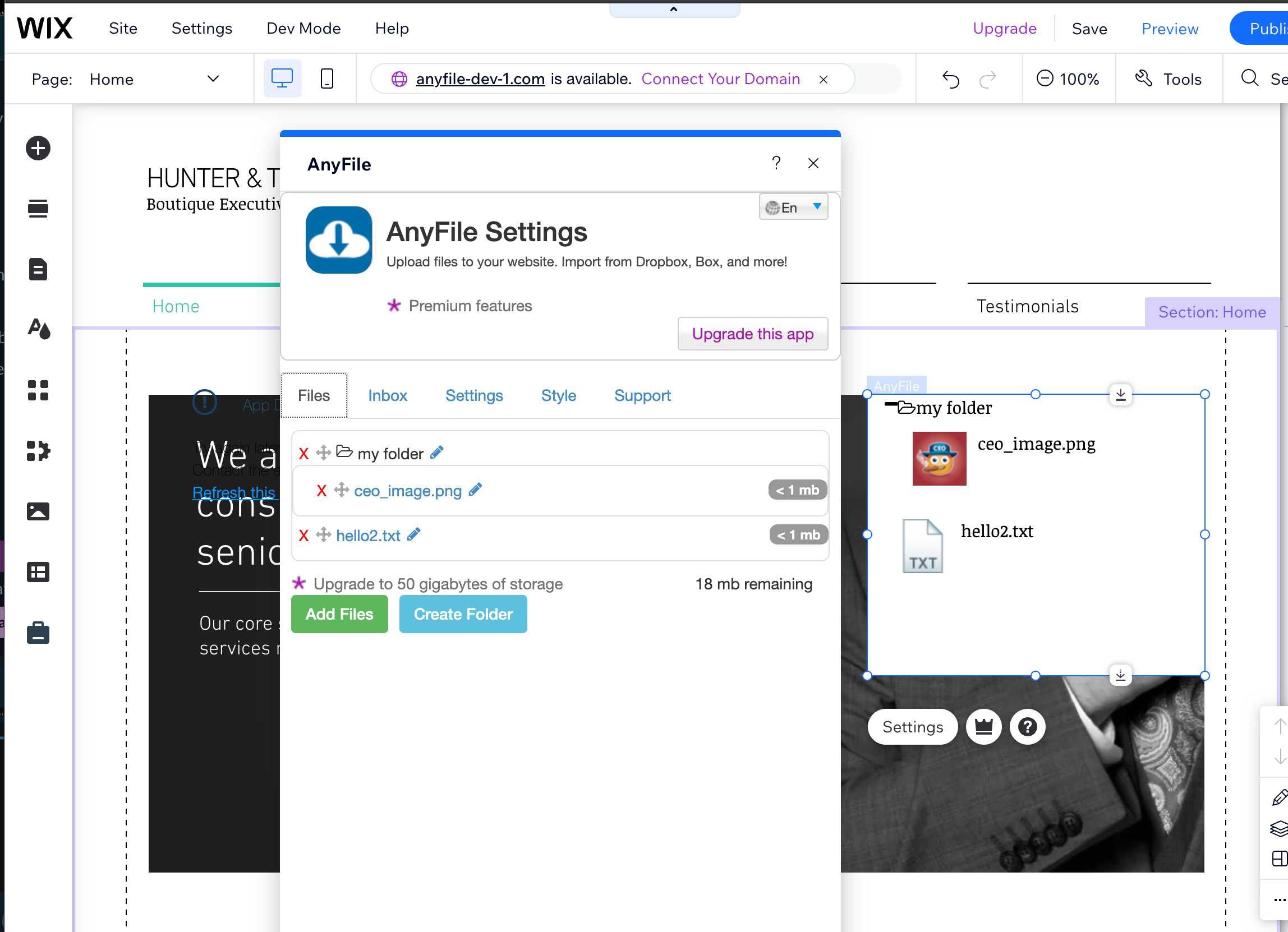Switch to the Support tab
The height and width of the screenshot is (932, 1288).
(642, 395)
